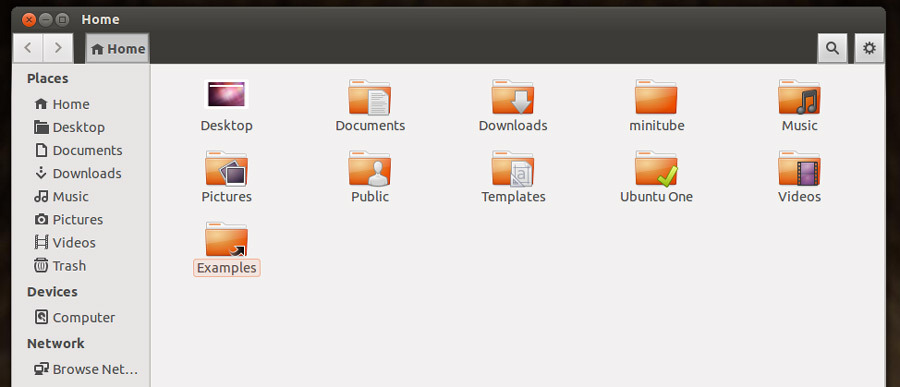The width and height of the screenshot is (900, 387).
Task: Select Documents in the sidebar
Action: [81, 150]
